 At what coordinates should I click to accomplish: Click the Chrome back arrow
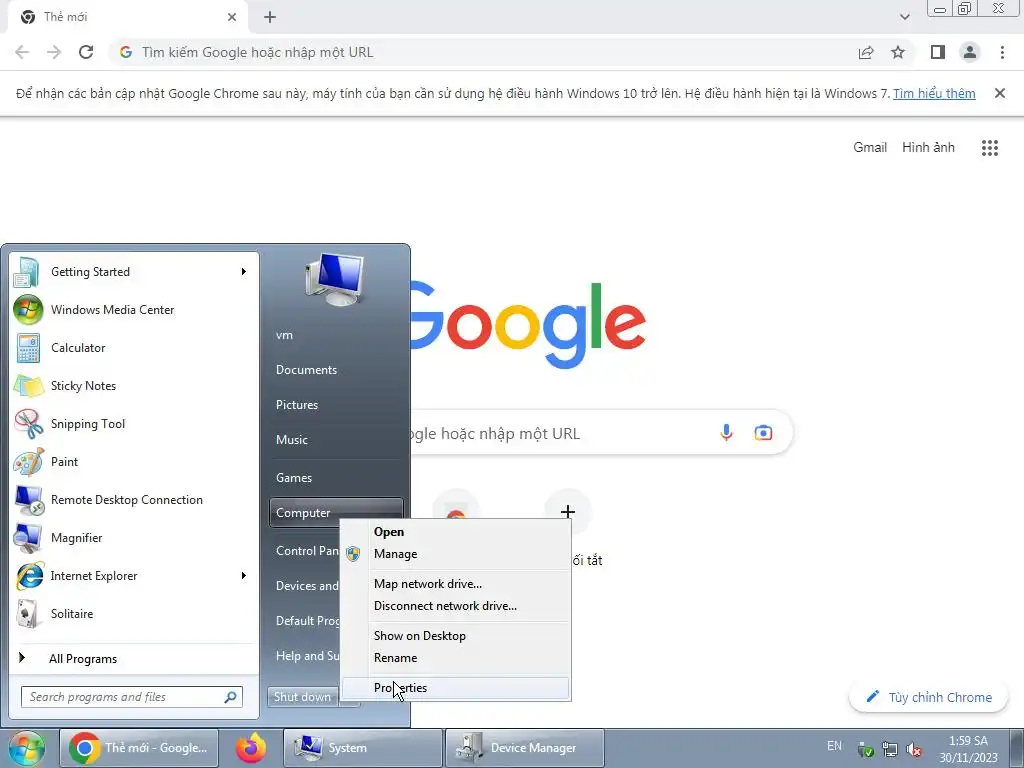pos(22,52)
